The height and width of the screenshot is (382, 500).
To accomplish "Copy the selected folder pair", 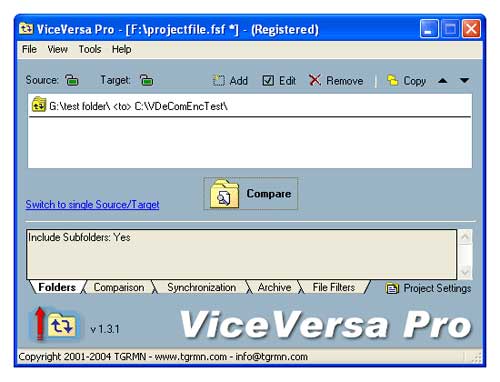I will (392, 80).
